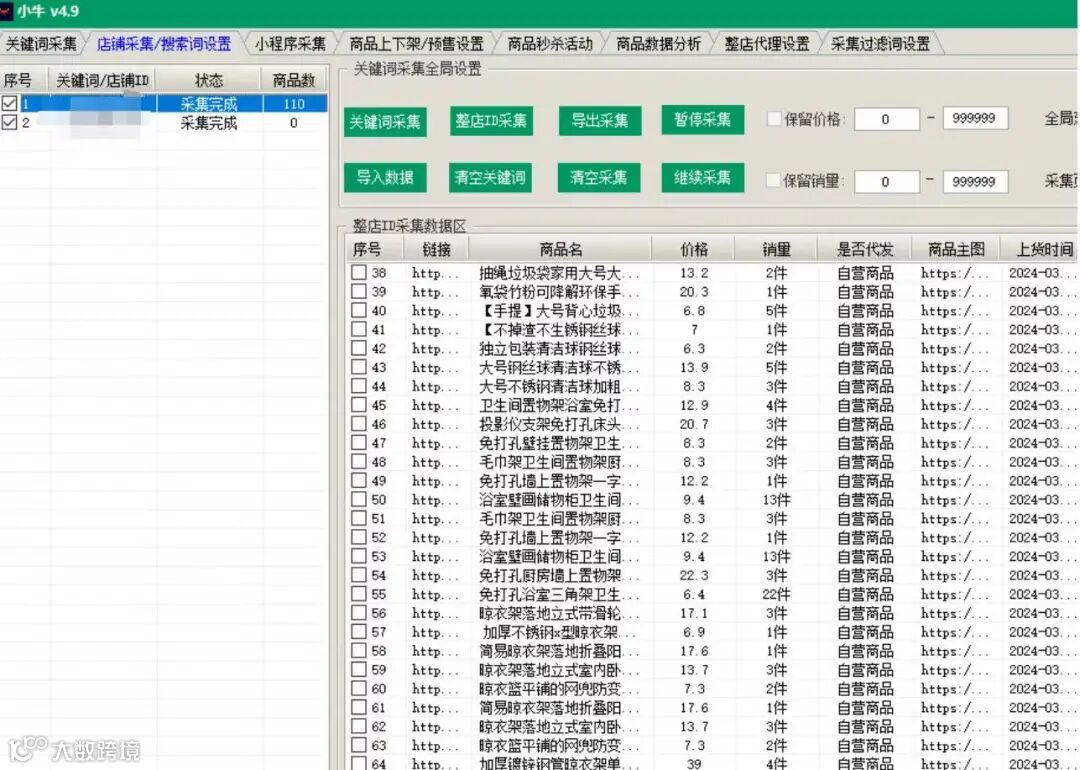The height and width of the screenshot is (770, 1080).
Task: Click the 清空关键词 button
Action: click(490, 178)
